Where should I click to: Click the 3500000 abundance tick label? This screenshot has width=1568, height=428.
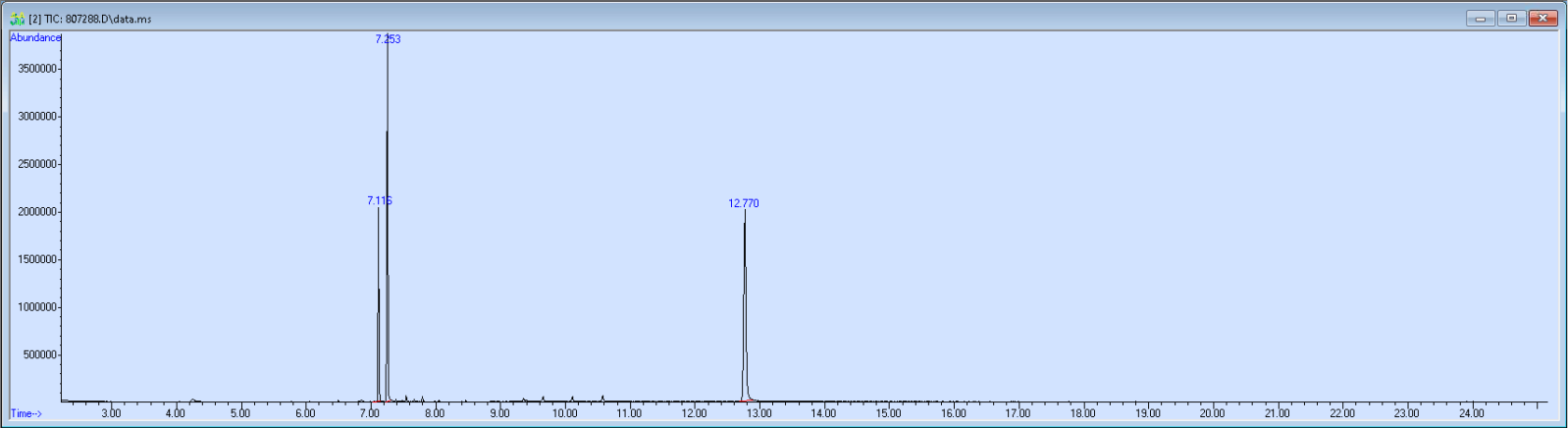tap(37, 69)
